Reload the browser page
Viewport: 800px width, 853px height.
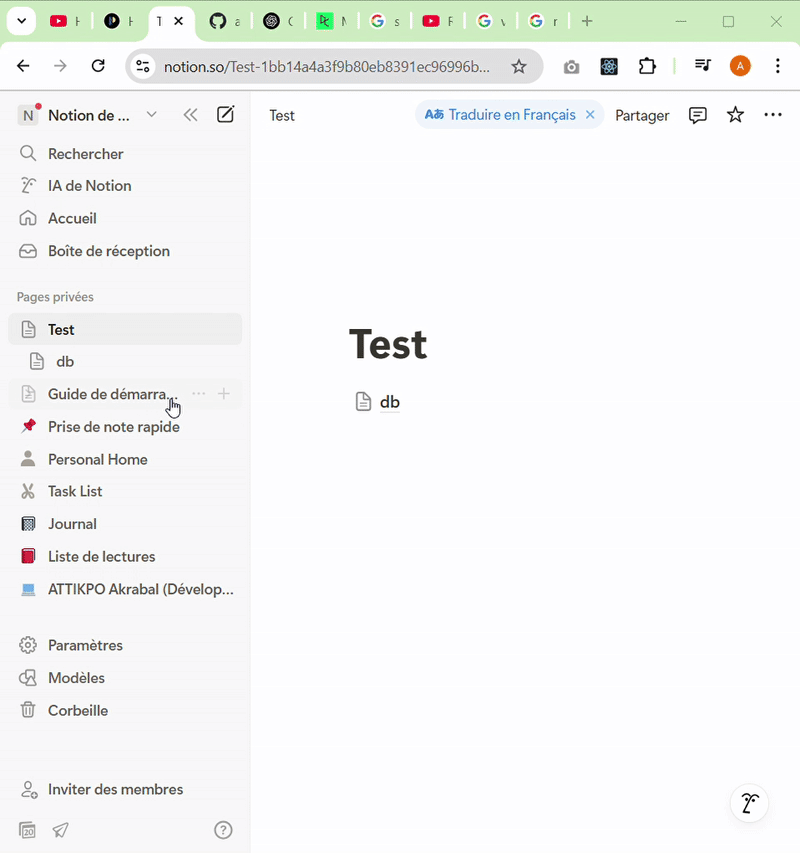(x=98, y=66)
